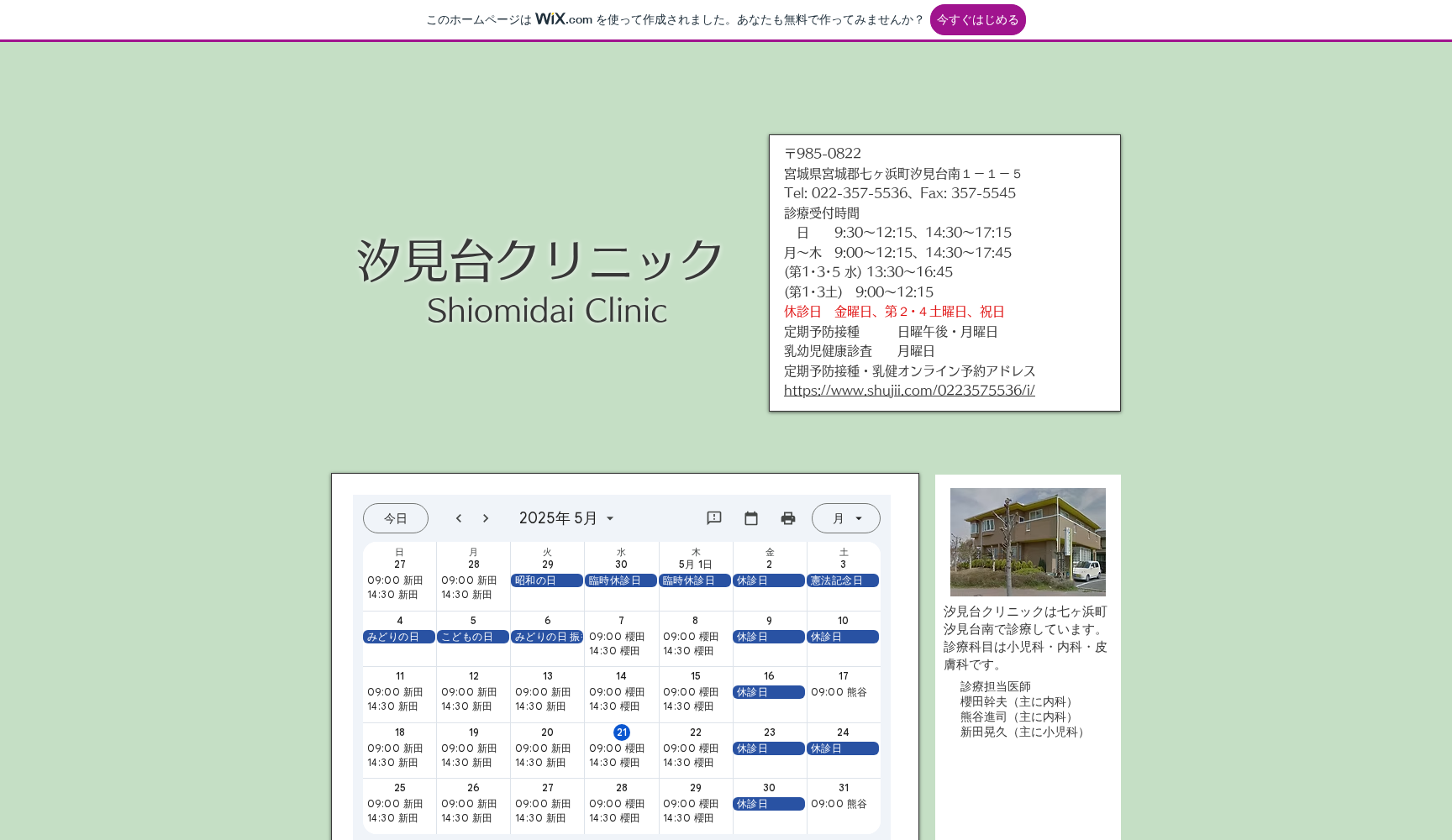Image resolution: width=1452 pixels, height=840 pixels.
Task: Select the こどもの日 event on May 5
Action: click(x=472, y=636)
